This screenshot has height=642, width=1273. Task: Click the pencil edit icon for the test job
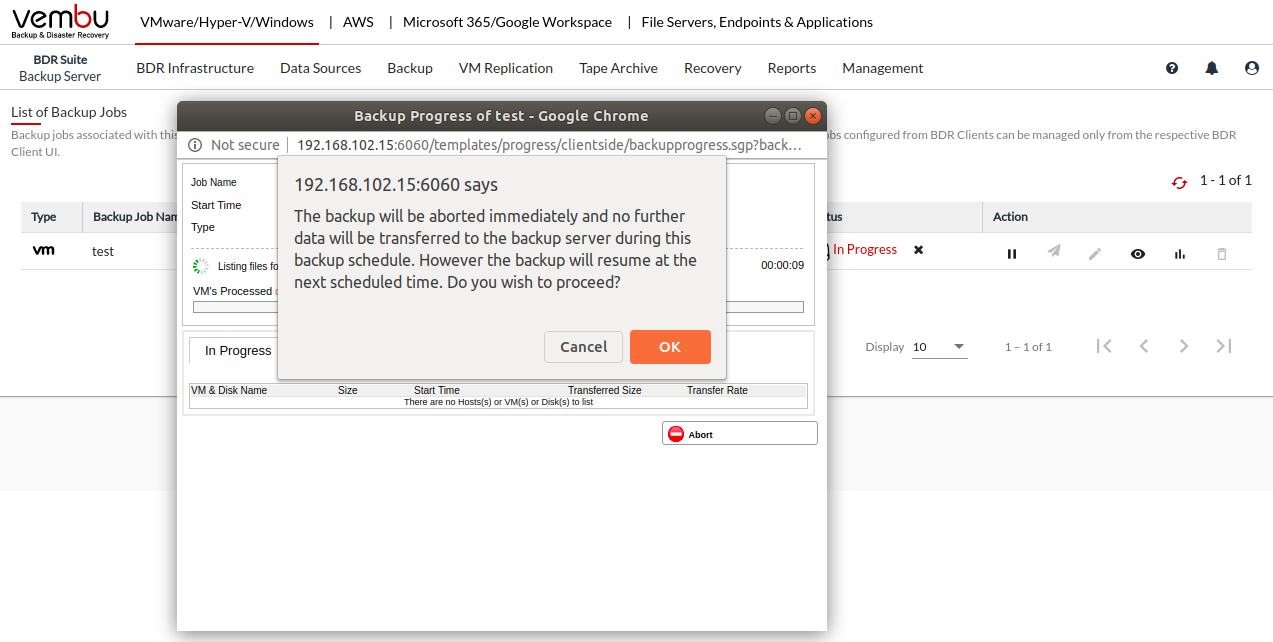(x=1095, y=254)
